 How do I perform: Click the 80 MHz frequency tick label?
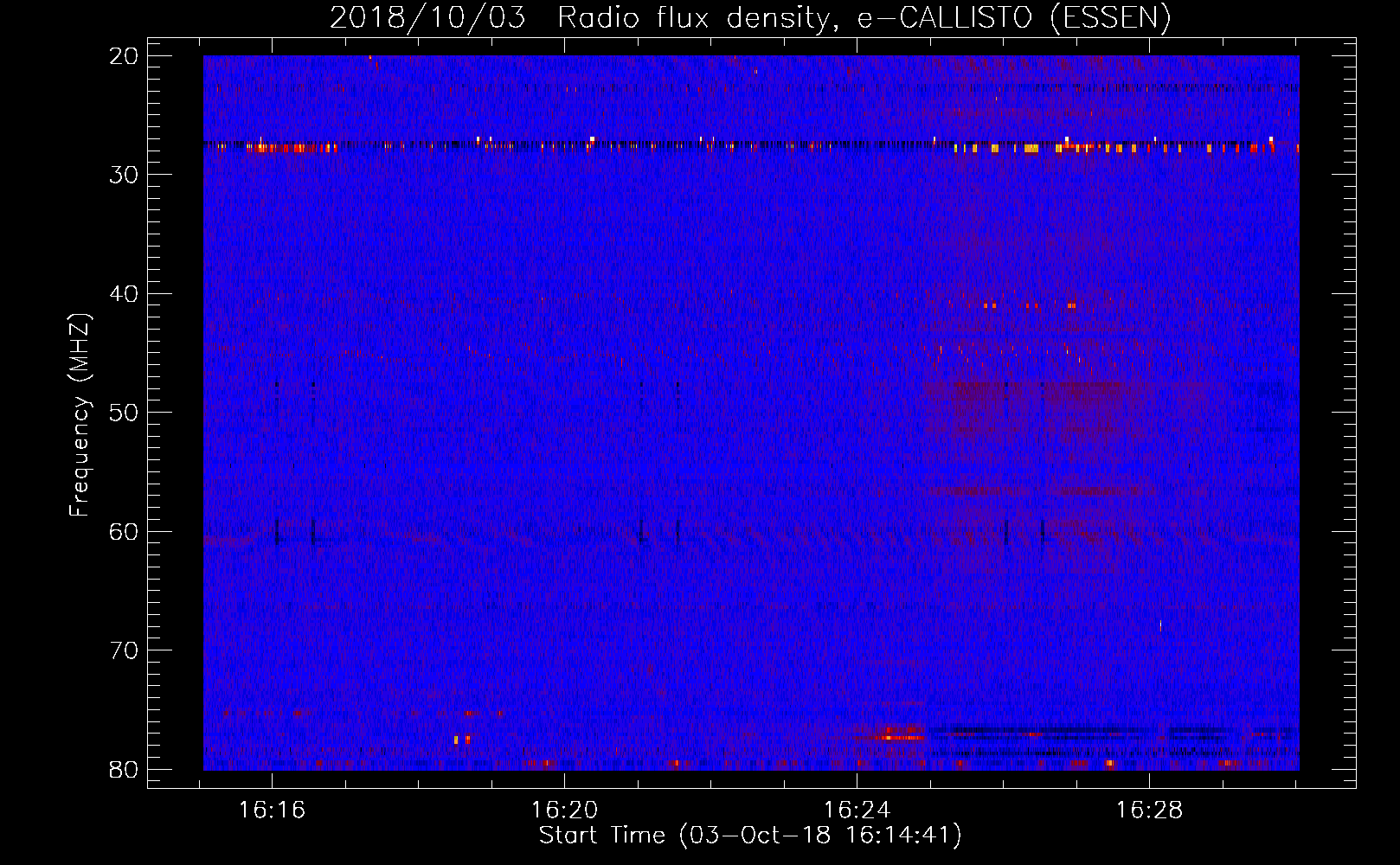(x=124, y=770)
